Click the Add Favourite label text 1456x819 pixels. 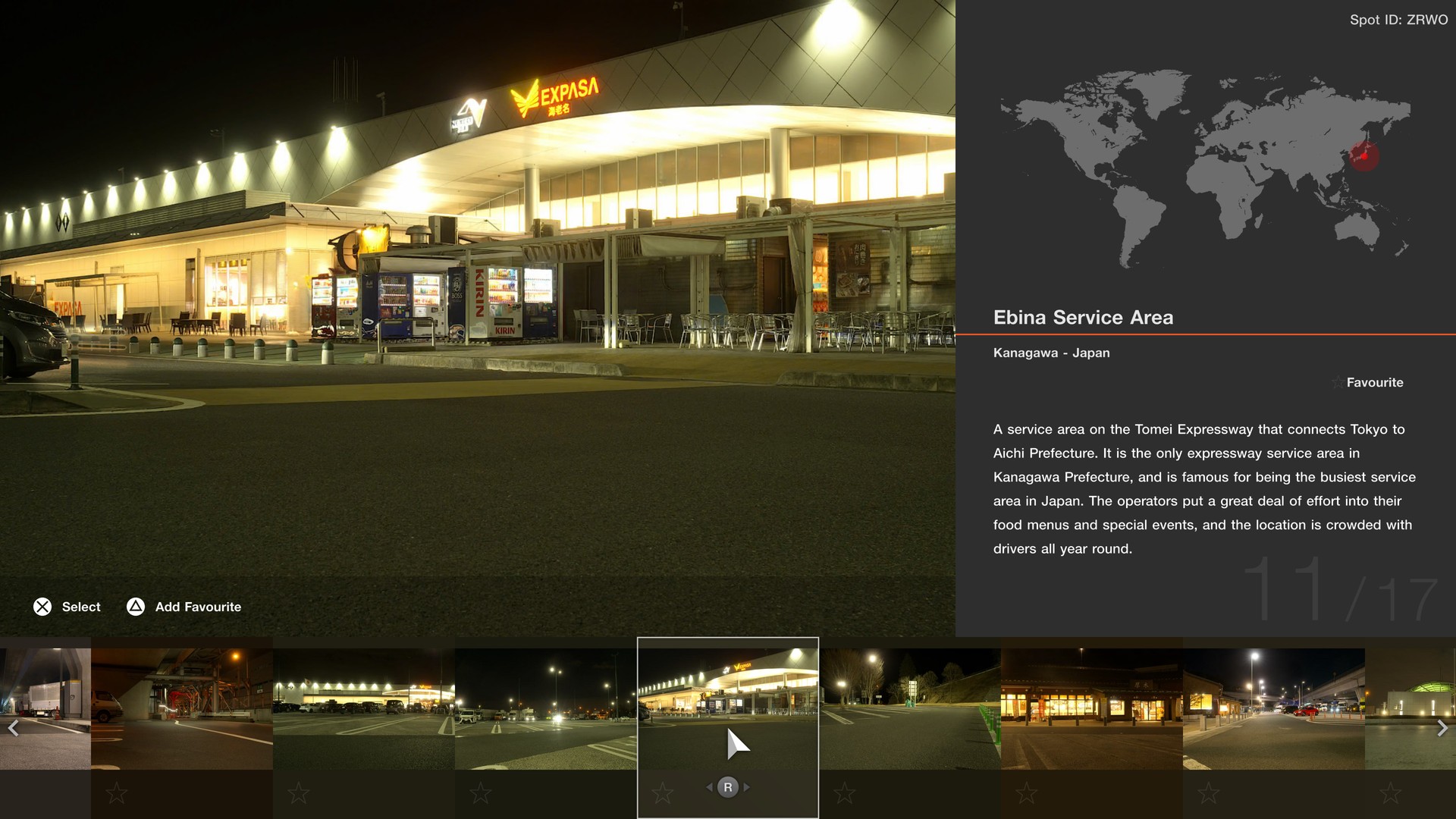[198, 607]
